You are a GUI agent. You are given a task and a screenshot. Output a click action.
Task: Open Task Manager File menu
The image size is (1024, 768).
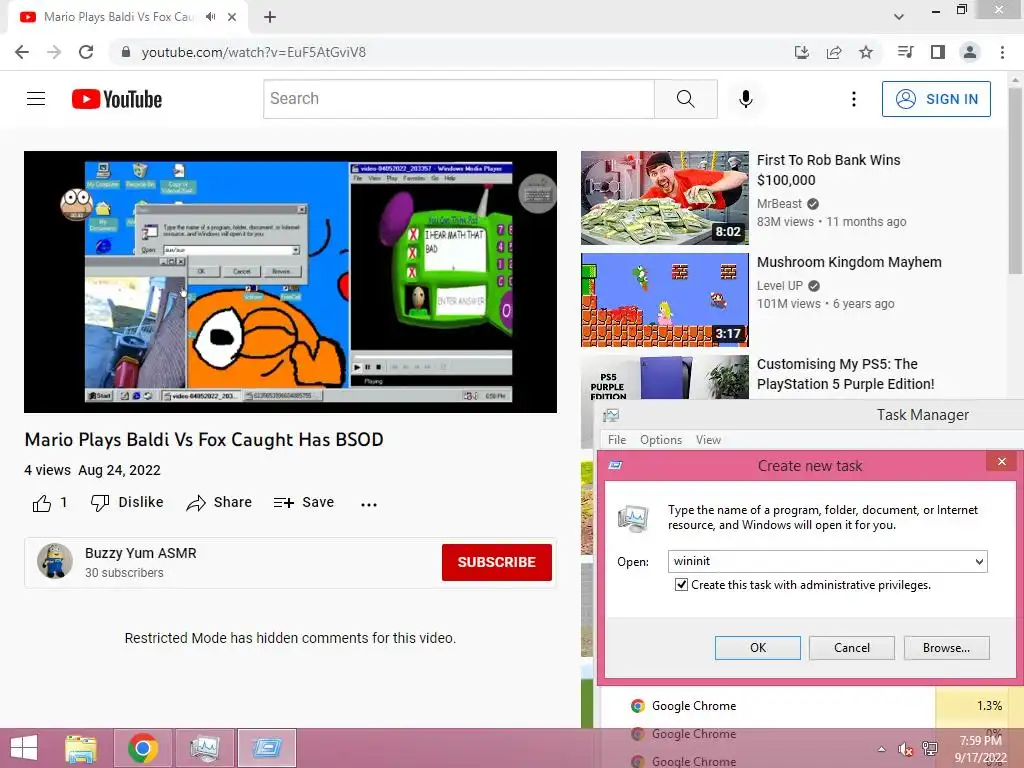(x=616, y=440)
